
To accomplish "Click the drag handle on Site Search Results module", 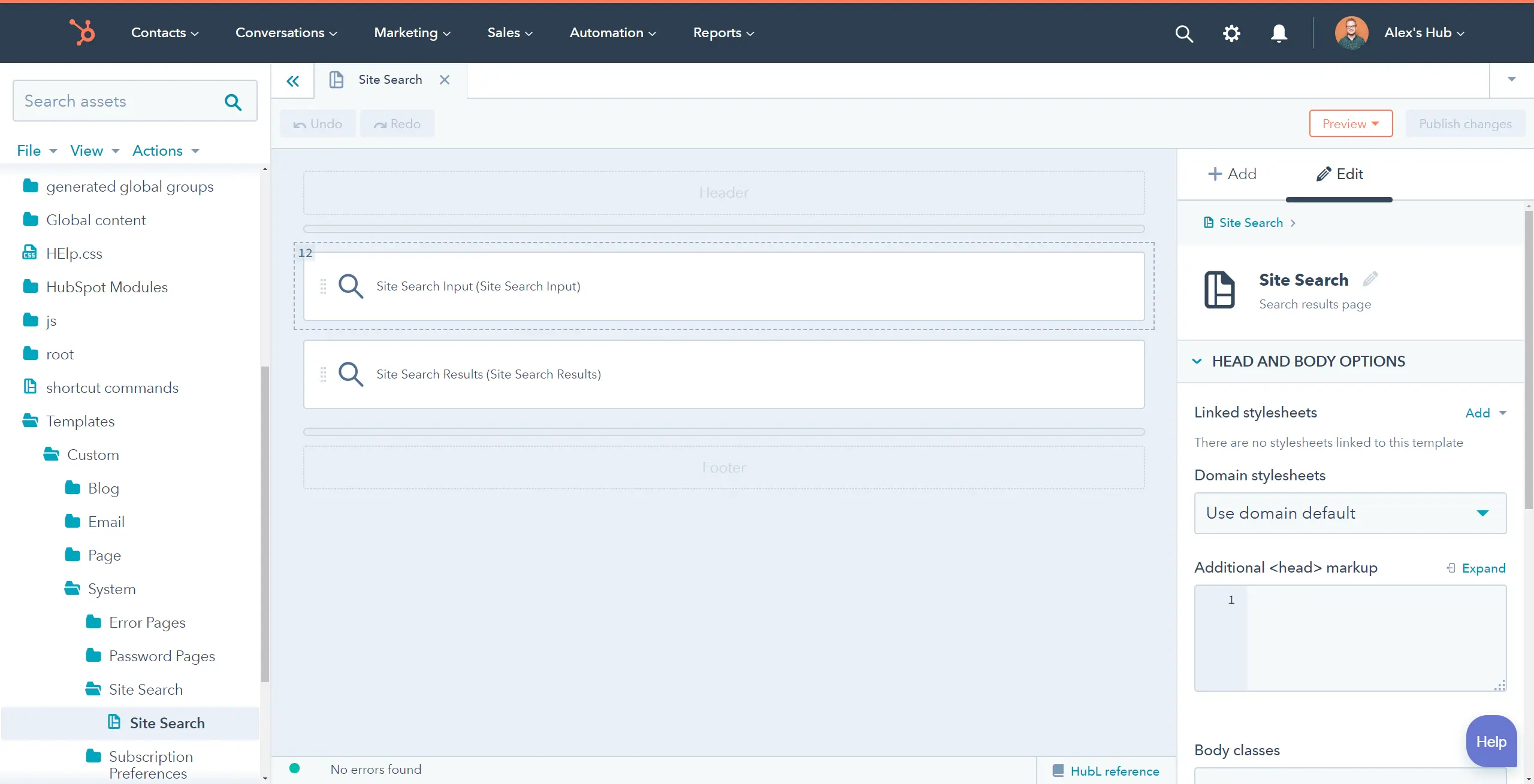I will [x=324, y=374].
